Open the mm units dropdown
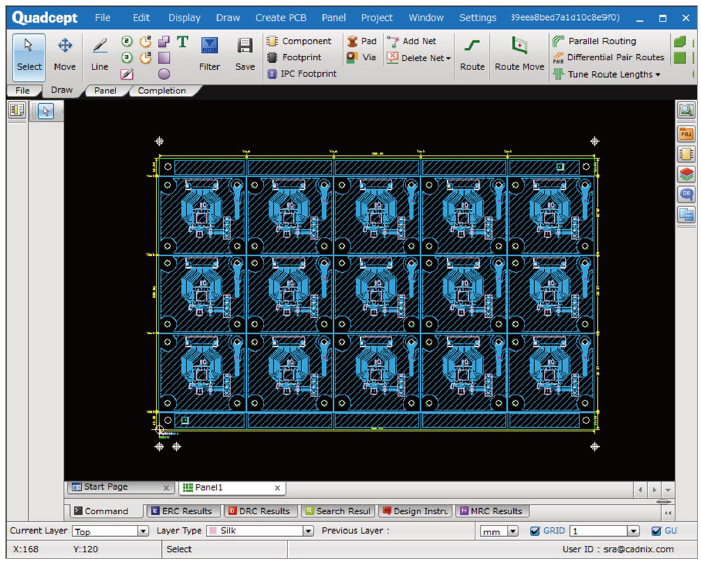 coord(513,531)
